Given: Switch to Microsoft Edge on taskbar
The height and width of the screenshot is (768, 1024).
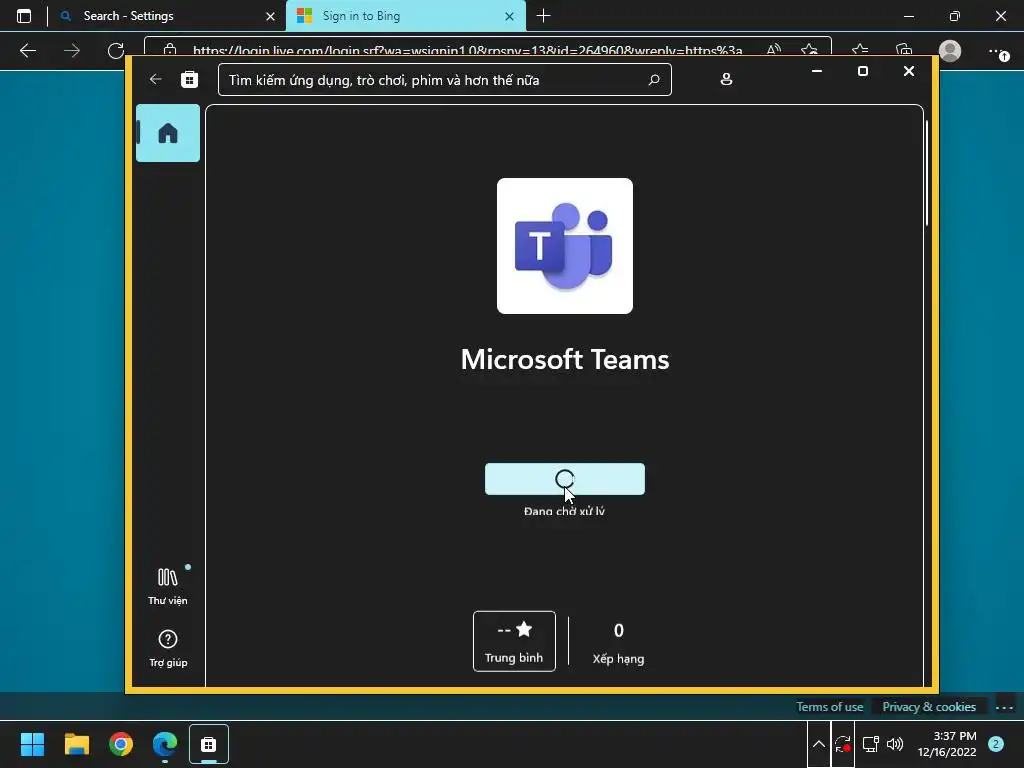Looking at the screenshot, I should tap(165, 744).
